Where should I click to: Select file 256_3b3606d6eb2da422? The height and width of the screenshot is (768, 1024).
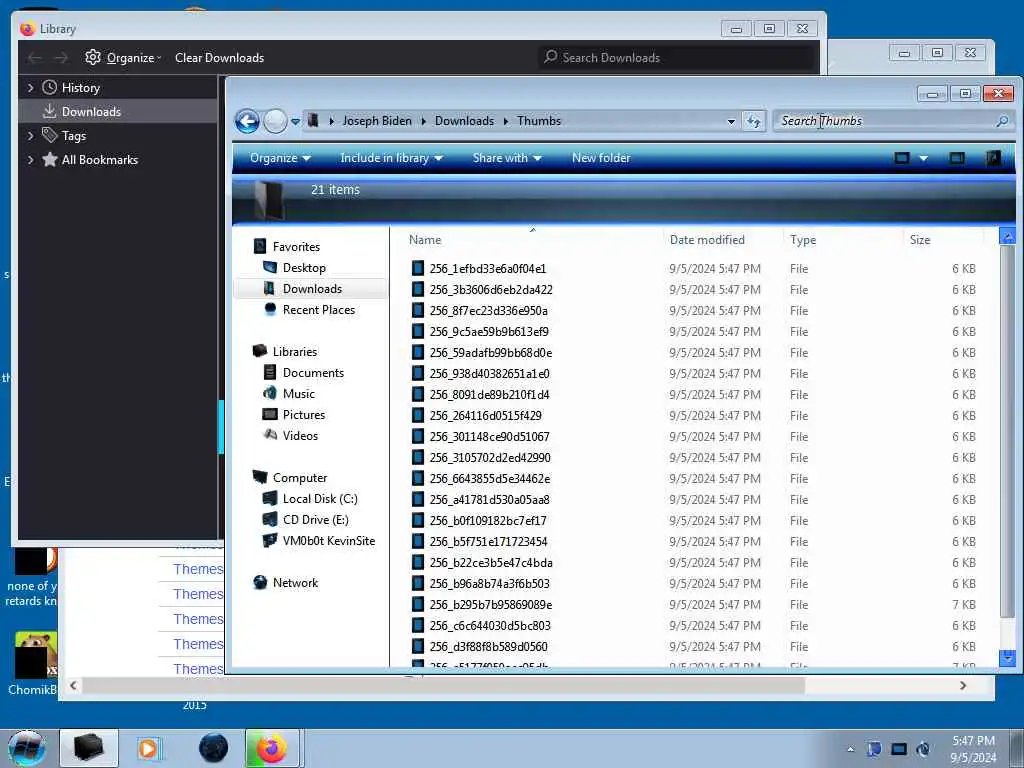[490, 289]
